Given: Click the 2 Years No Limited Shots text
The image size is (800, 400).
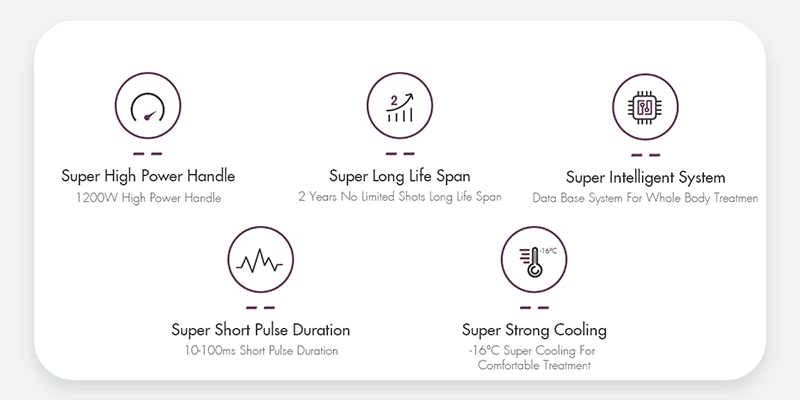Looking at the screenshot, I should pyautogui.click(x=399, y=198).
